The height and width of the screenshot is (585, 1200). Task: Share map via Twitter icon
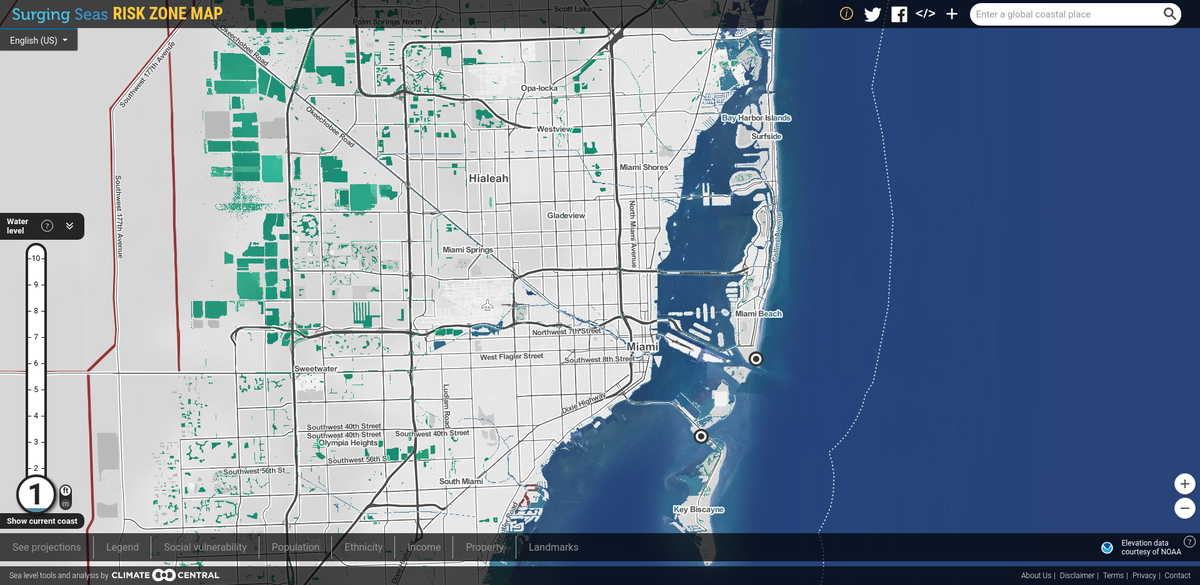click(872, 14)
